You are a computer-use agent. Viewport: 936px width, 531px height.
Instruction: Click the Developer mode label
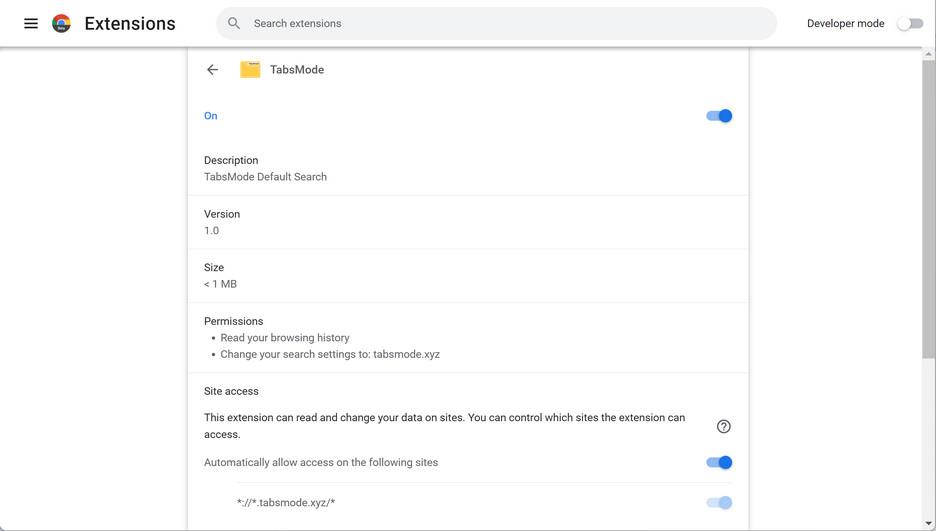pos(845,23)
